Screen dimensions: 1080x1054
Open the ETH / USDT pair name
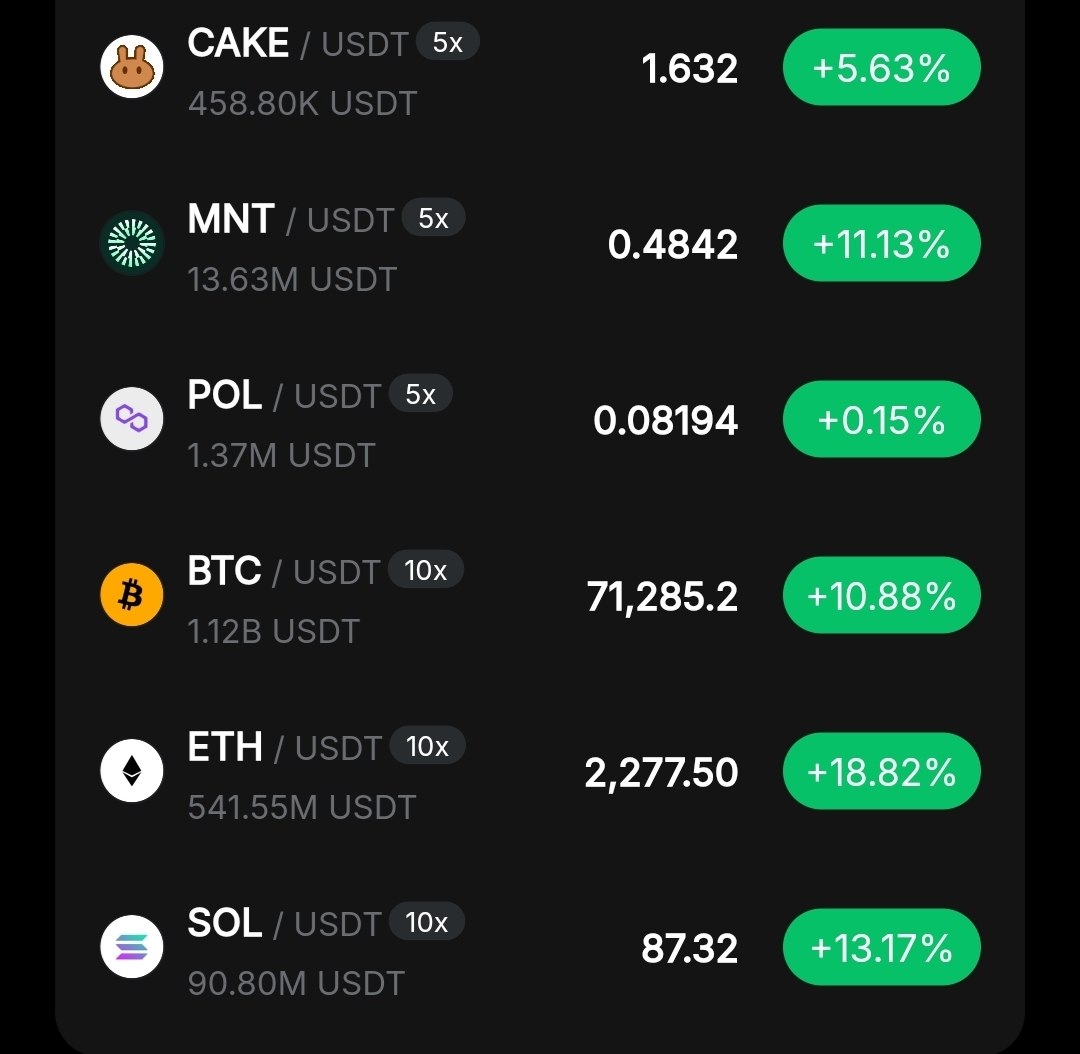coord(285,747)
